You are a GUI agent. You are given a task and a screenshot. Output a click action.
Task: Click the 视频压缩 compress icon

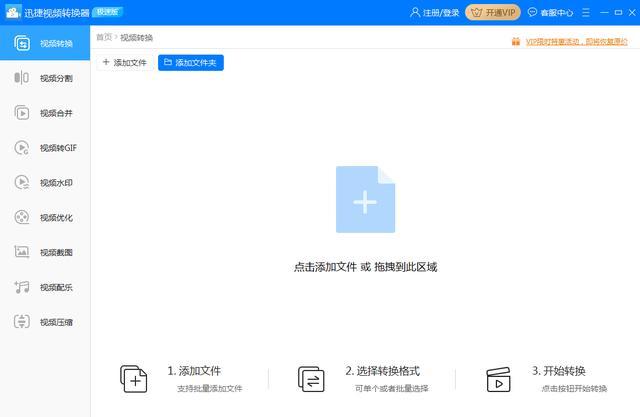[22, 322]
